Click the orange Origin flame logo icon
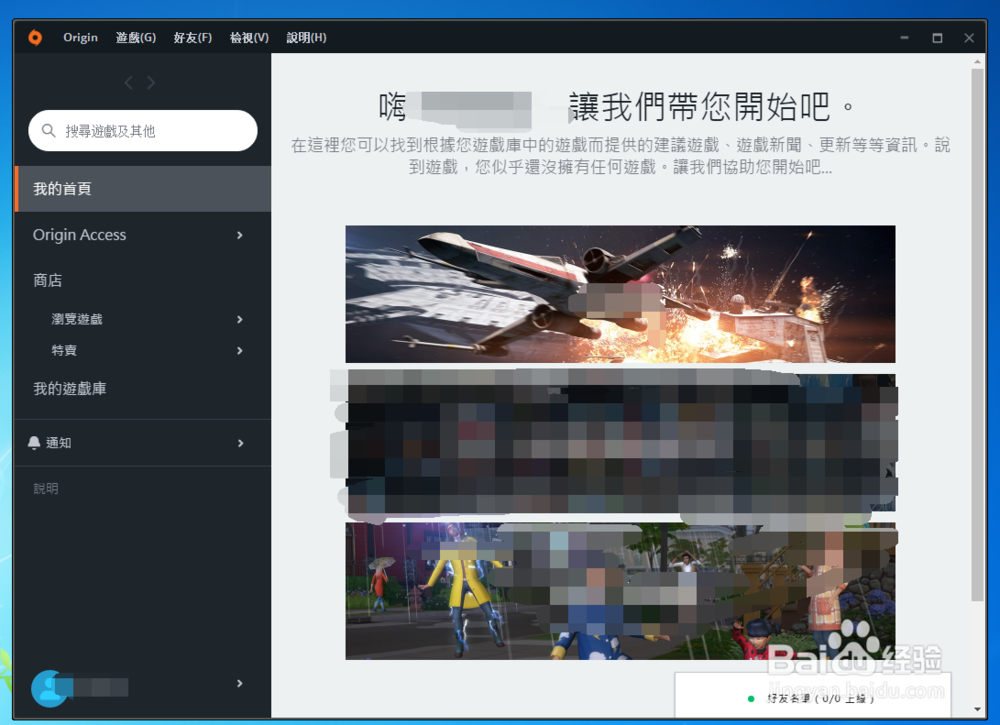Image resolution: width=1000 pixels, height=725 pixels. [37, 37]
